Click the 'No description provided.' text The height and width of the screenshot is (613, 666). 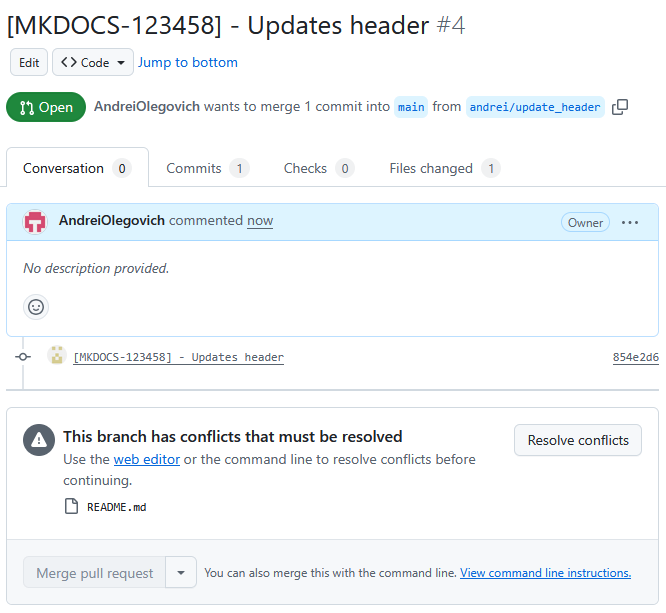[96, 268]
